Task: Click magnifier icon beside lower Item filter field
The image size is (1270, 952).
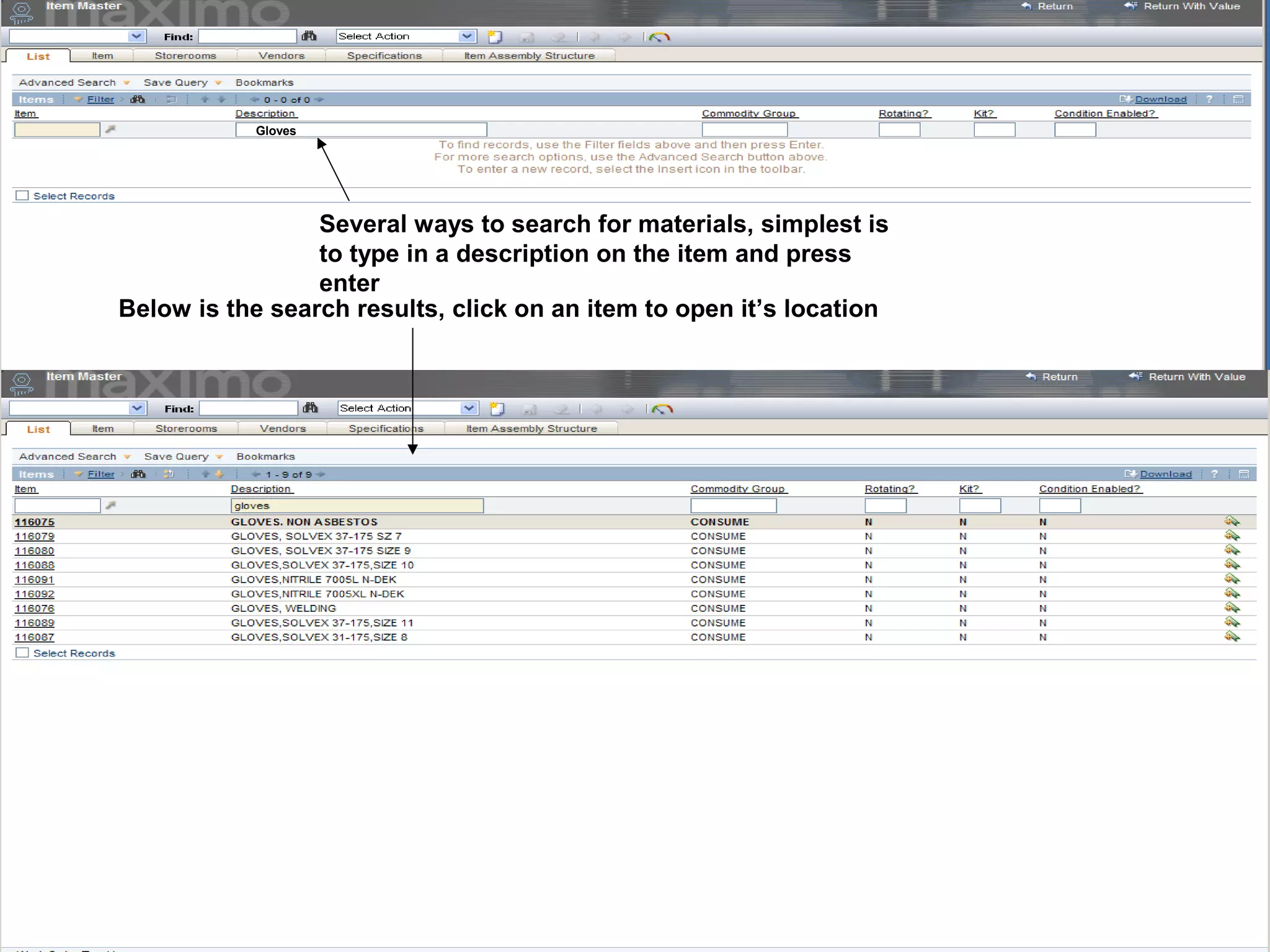Action: [x=110, y=506]
